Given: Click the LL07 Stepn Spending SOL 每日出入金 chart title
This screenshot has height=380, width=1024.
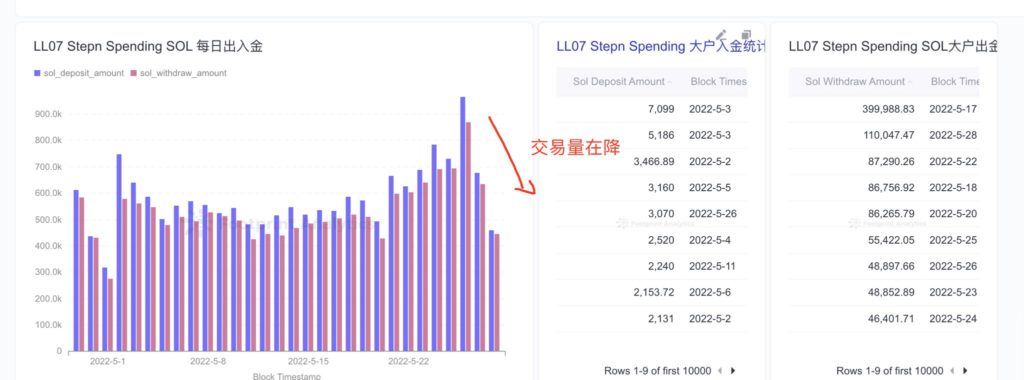Looking at the screenshot, I should (148, 46).
